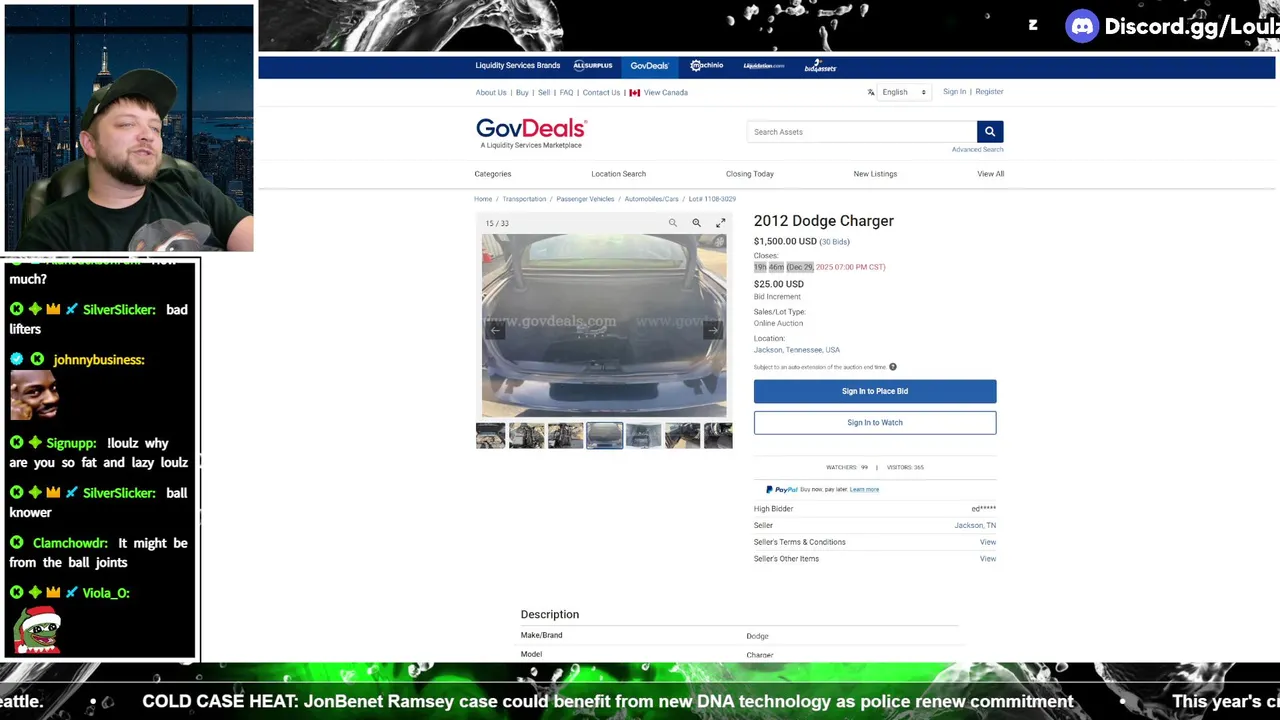
Task: Open the Bid4Assets brand logo
Action: 820,66
